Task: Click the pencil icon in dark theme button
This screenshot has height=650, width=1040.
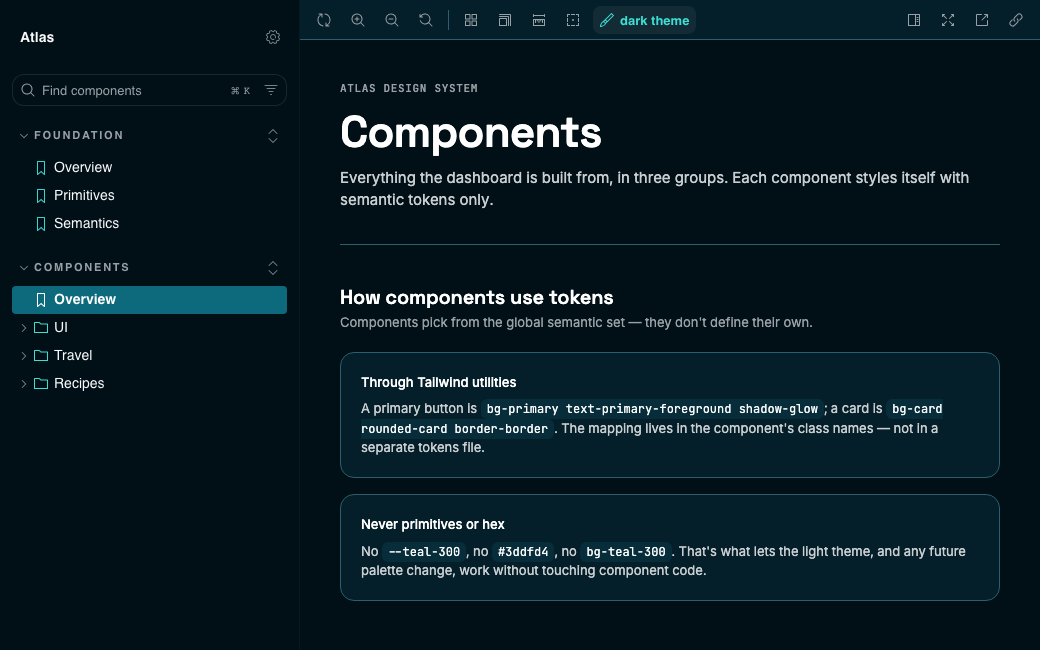Action: [x=606, y=21]
